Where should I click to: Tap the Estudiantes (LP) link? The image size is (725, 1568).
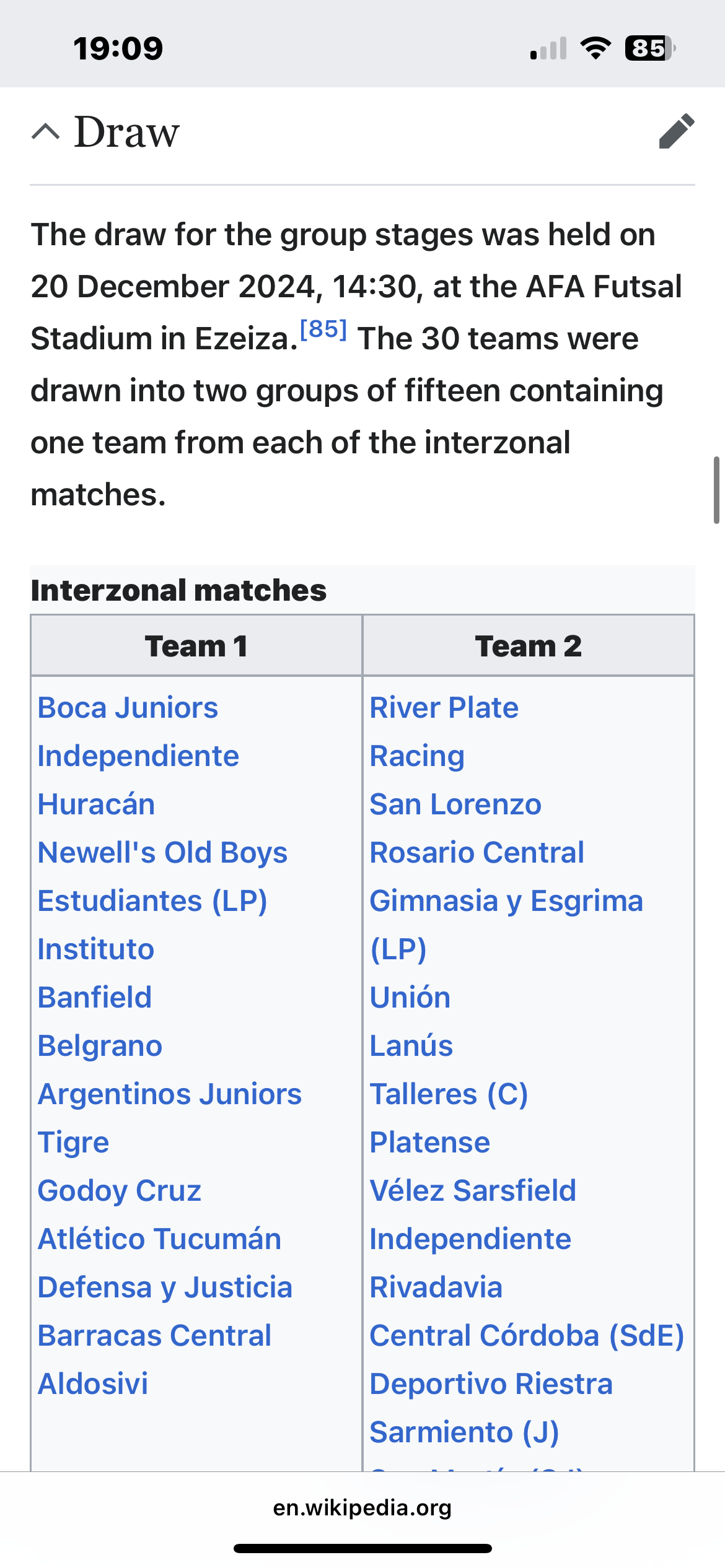click(152, 900)
